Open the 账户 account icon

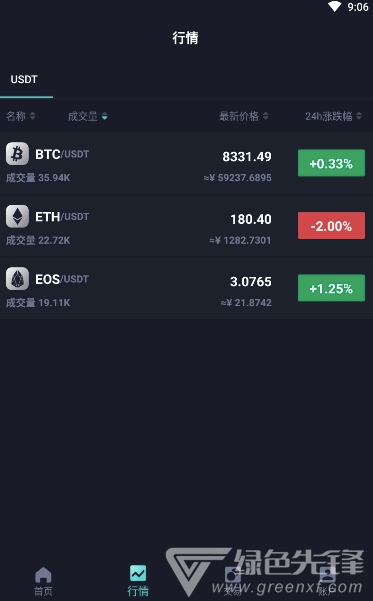(327, 575)
